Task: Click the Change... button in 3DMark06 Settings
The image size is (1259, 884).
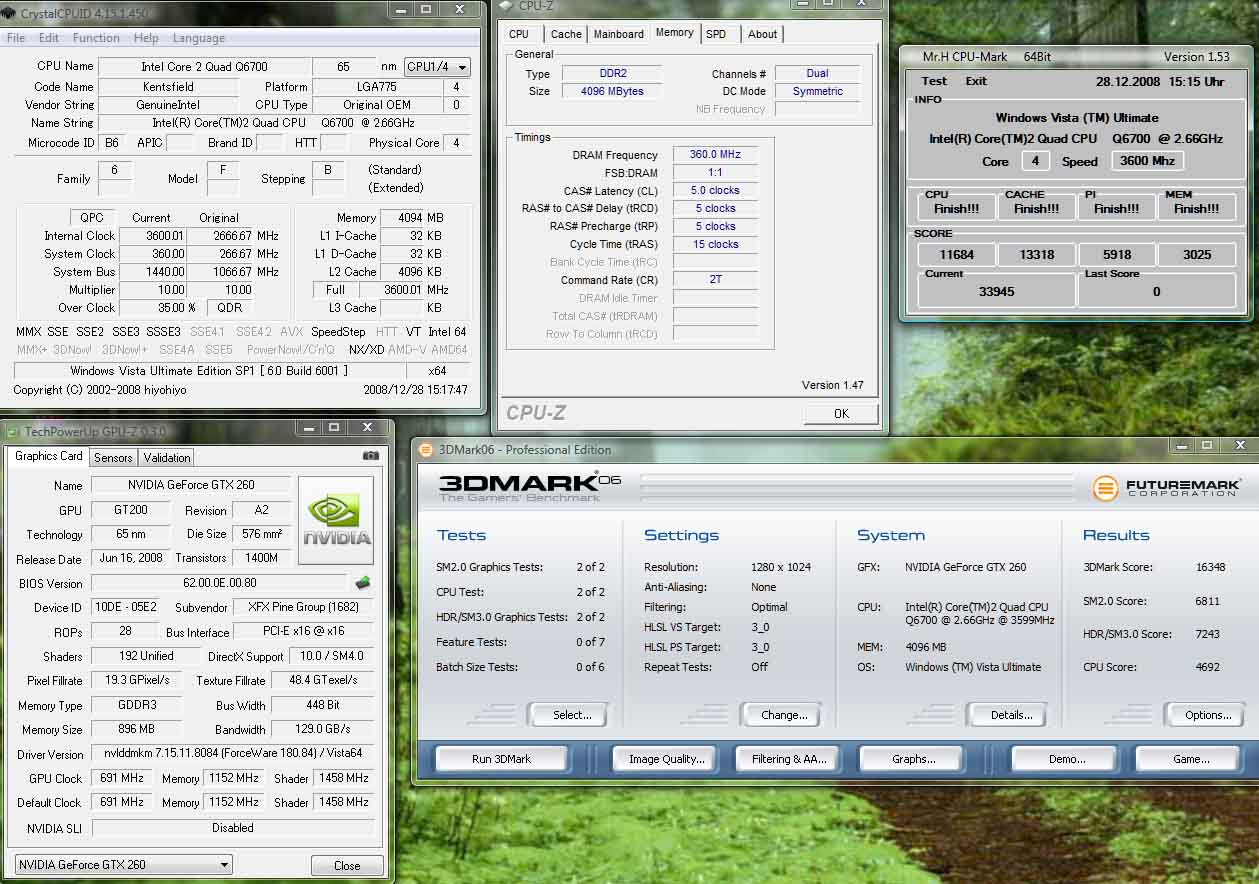Action: [784, 715]
